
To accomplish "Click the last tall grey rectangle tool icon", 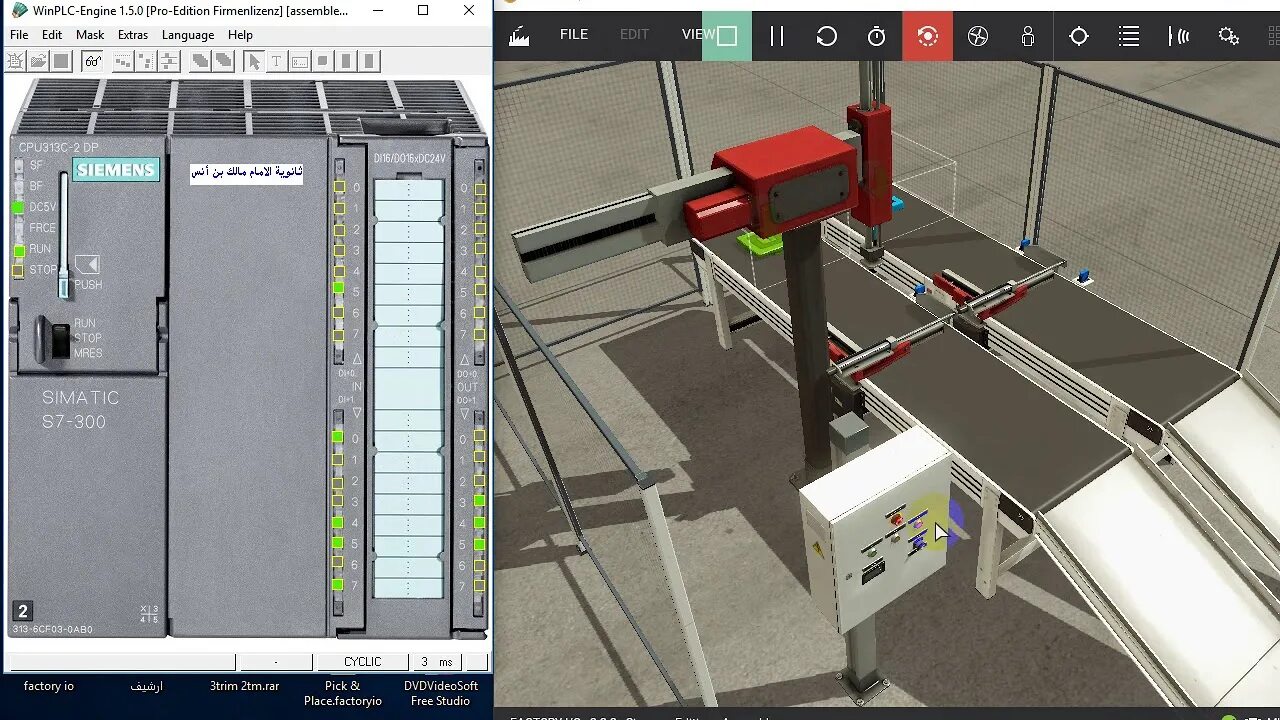I will coord(369,61).
